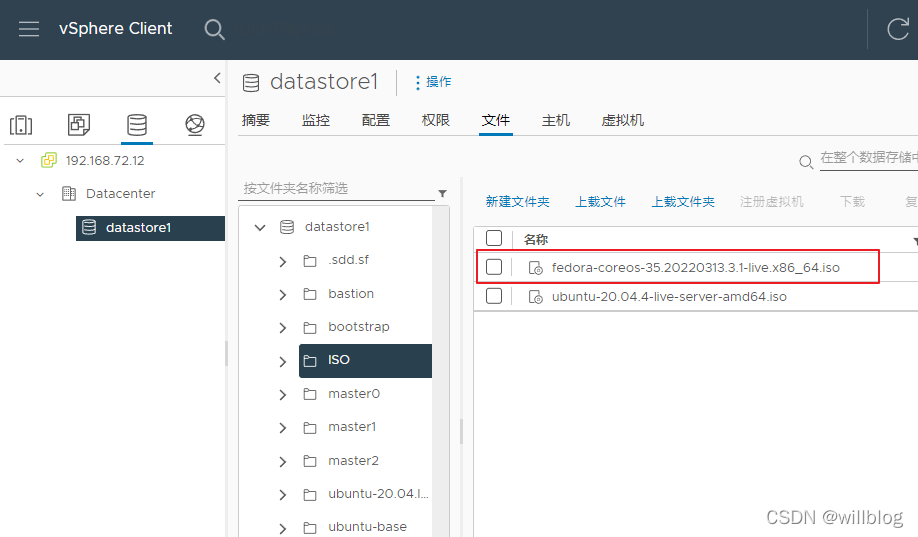Open the 配置 (Configure) tab

tap(376, 121)
